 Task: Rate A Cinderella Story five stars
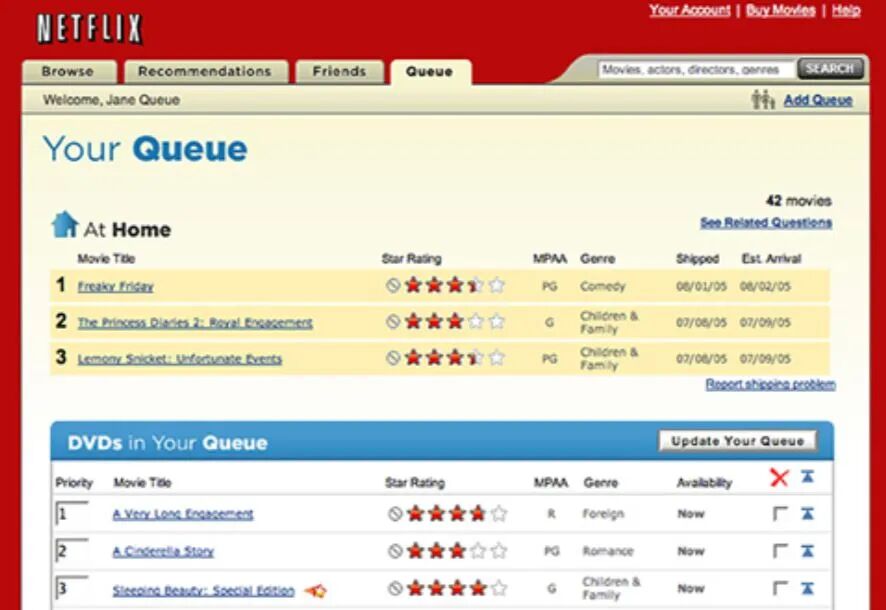(x=499, y=550)
